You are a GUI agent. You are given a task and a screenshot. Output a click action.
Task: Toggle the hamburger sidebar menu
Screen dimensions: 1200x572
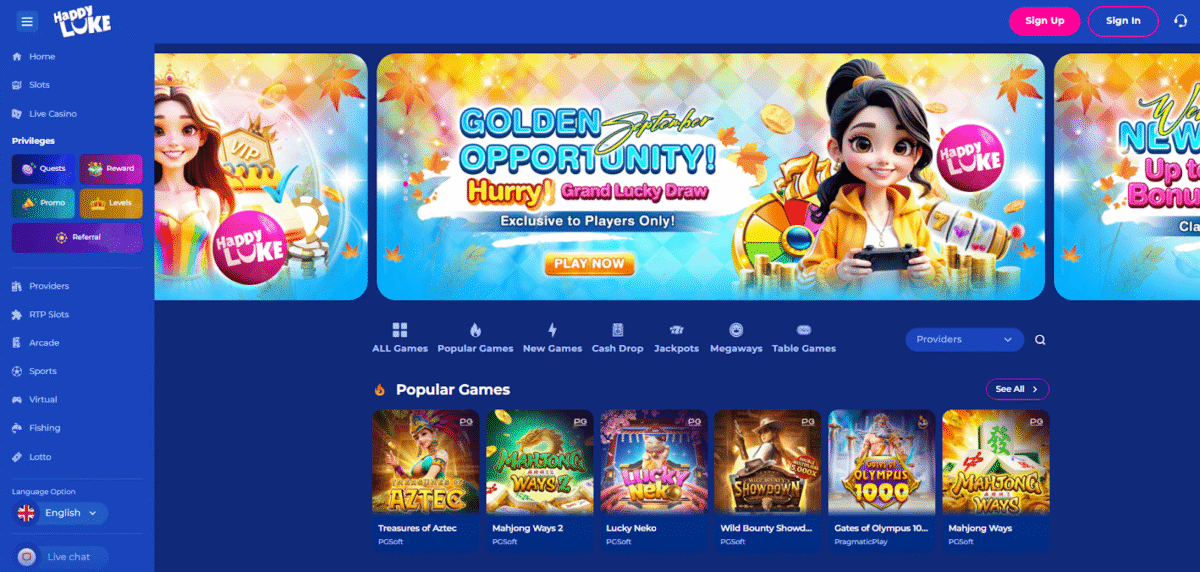pos(27,20)
